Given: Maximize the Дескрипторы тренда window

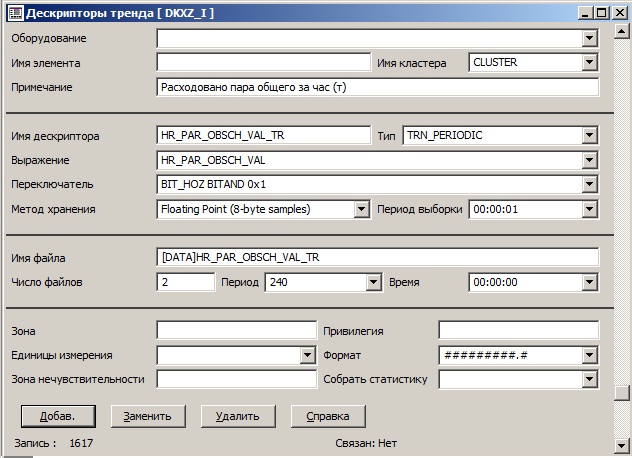Looking at the screenshot, I should click(x=601, y=13).
